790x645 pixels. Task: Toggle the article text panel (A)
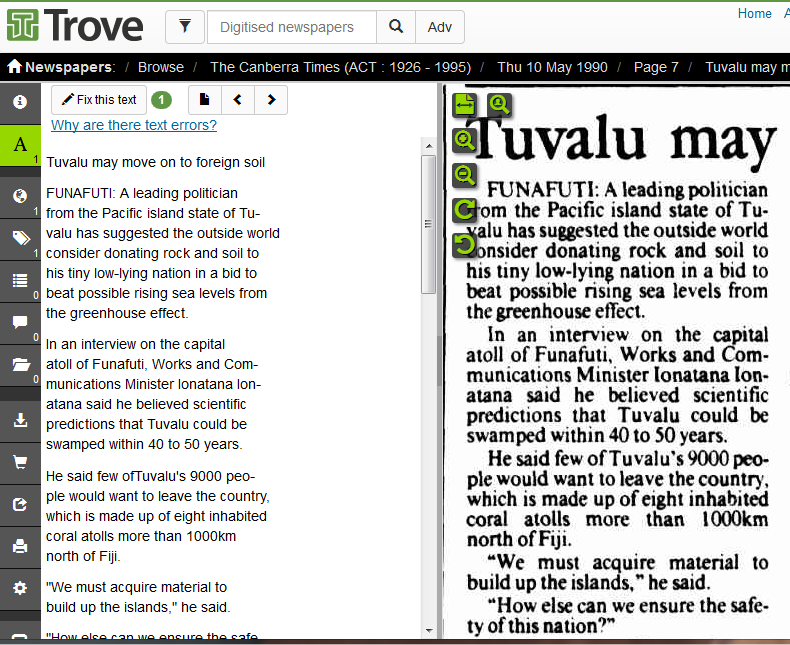[20, 145]
